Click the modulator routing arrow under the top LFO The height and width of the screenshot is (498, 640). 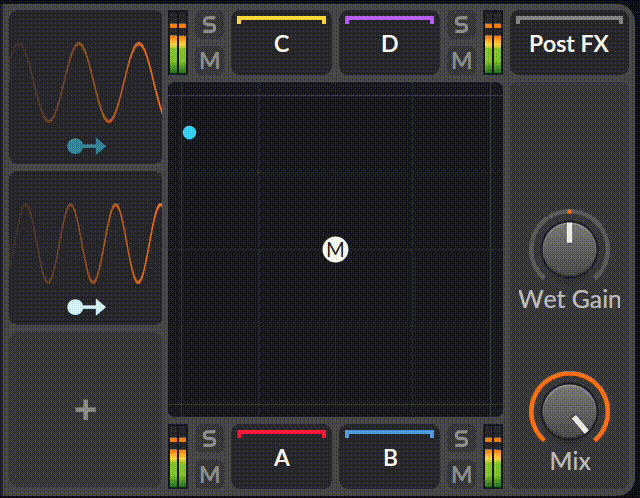tap(87, 146)
